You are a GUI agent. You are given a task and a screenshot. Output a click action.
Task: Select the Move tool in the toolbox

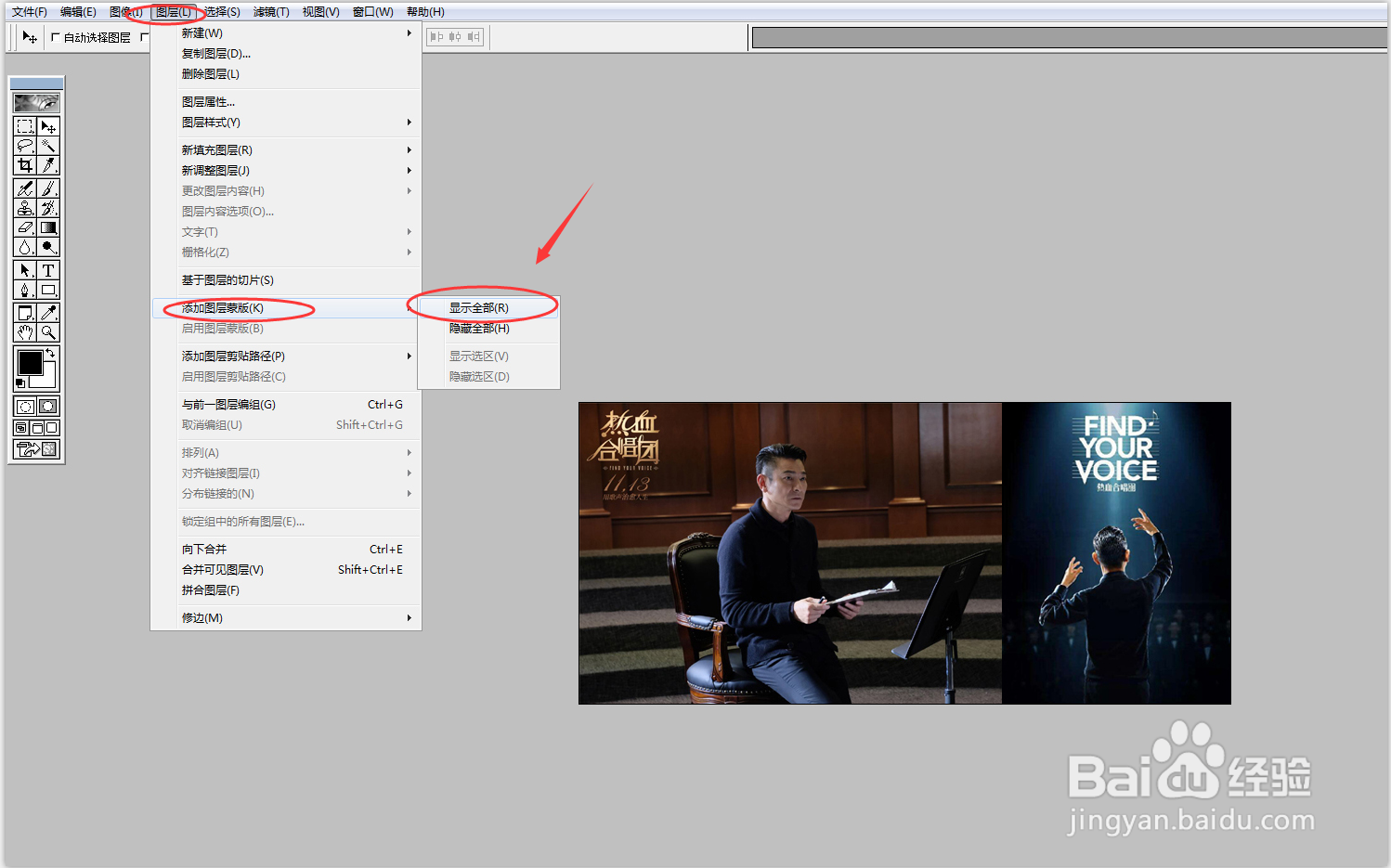point(48,126)
